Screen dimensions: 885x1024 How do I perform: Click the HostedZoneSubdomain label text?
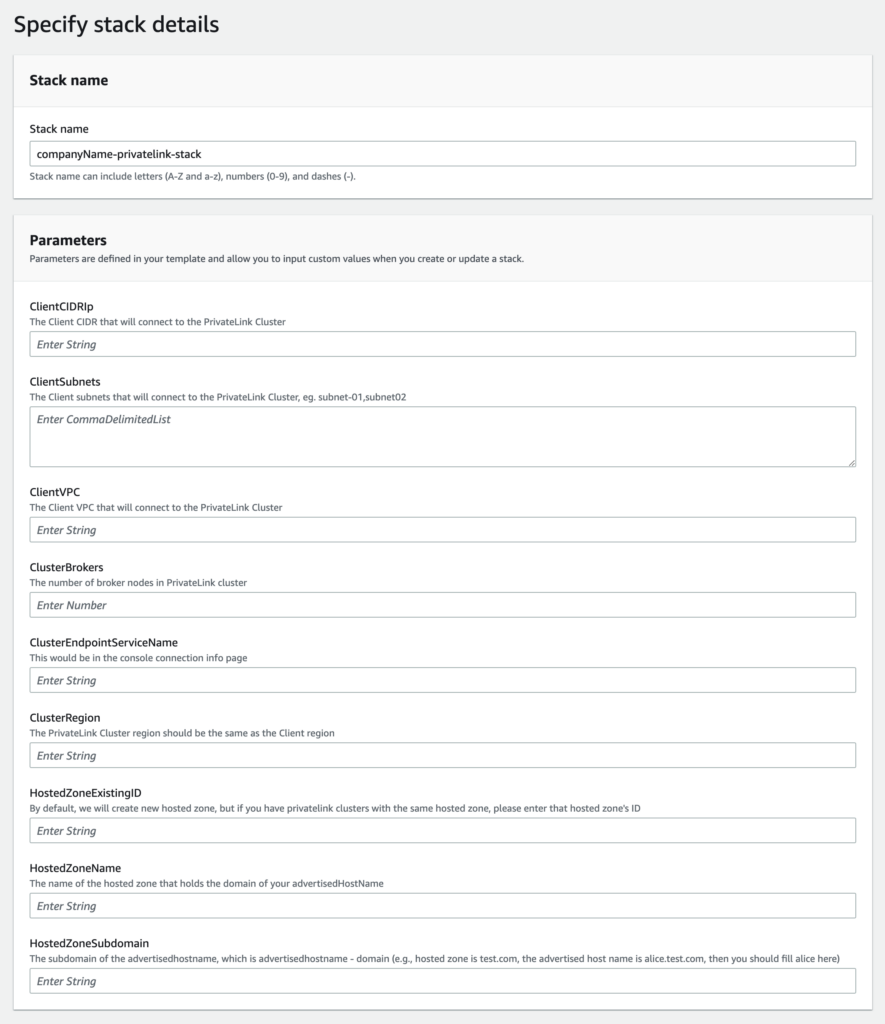[x=89, y=943]
